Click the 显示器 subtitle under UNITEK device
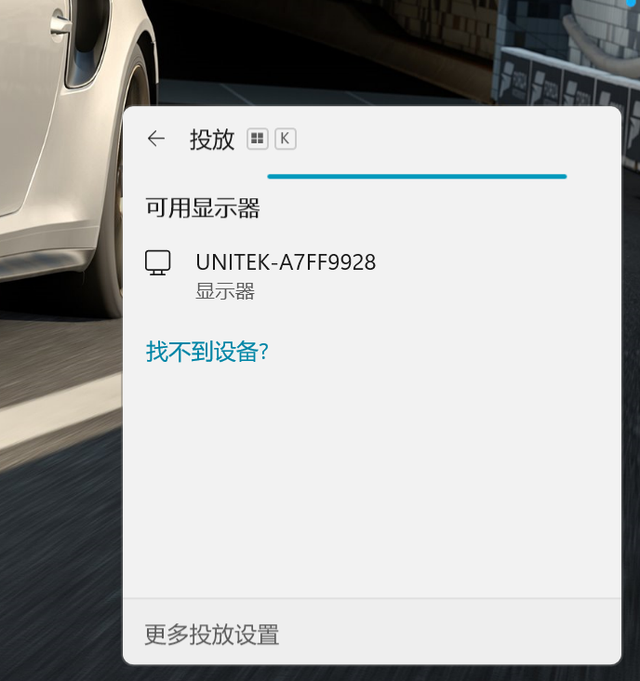Screen dimensions: 640x681 pyautogui.click(x=225, y=291)
